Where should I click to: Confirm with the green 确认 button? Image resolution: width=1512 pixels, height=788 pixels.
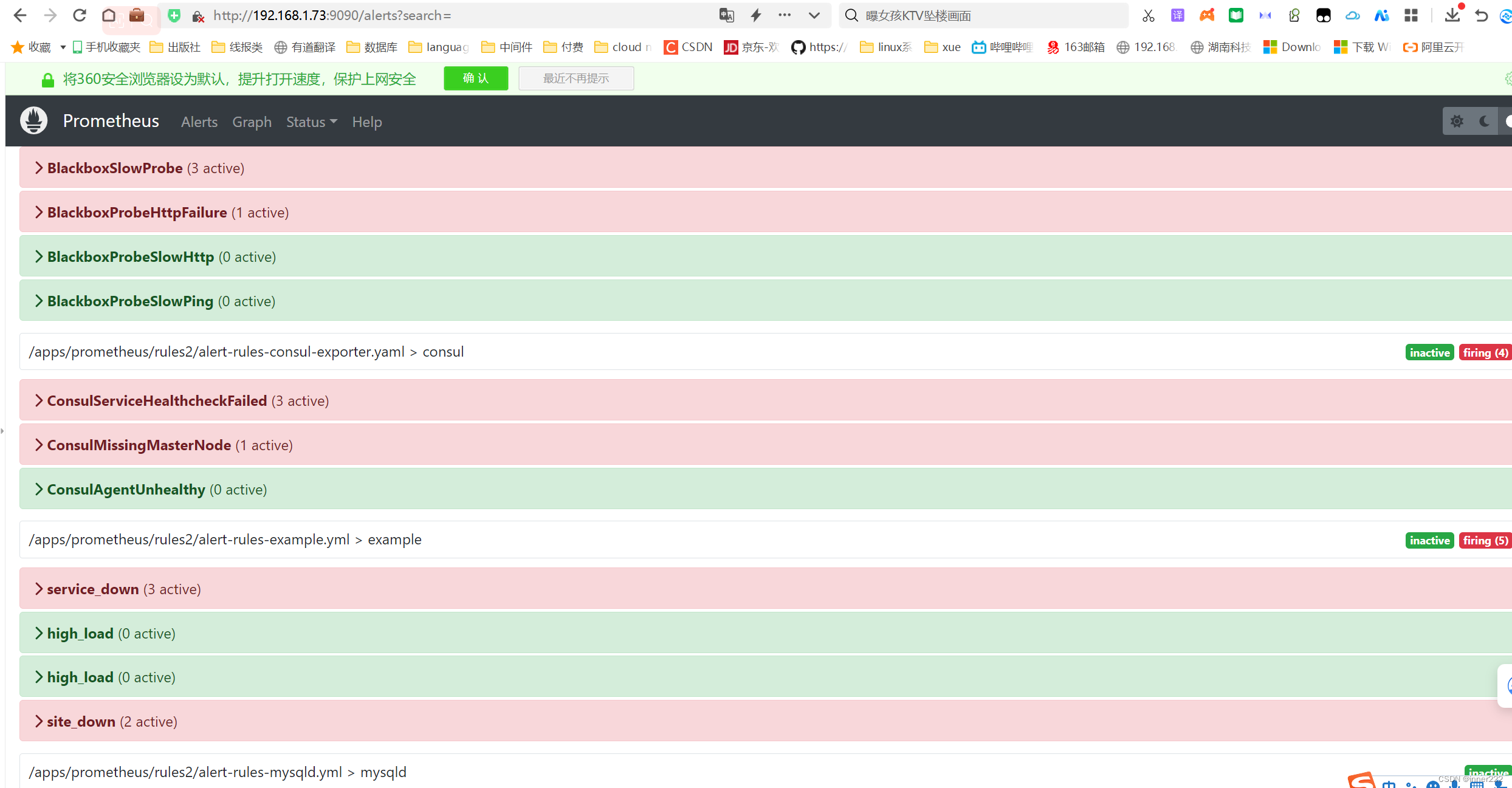476,78
